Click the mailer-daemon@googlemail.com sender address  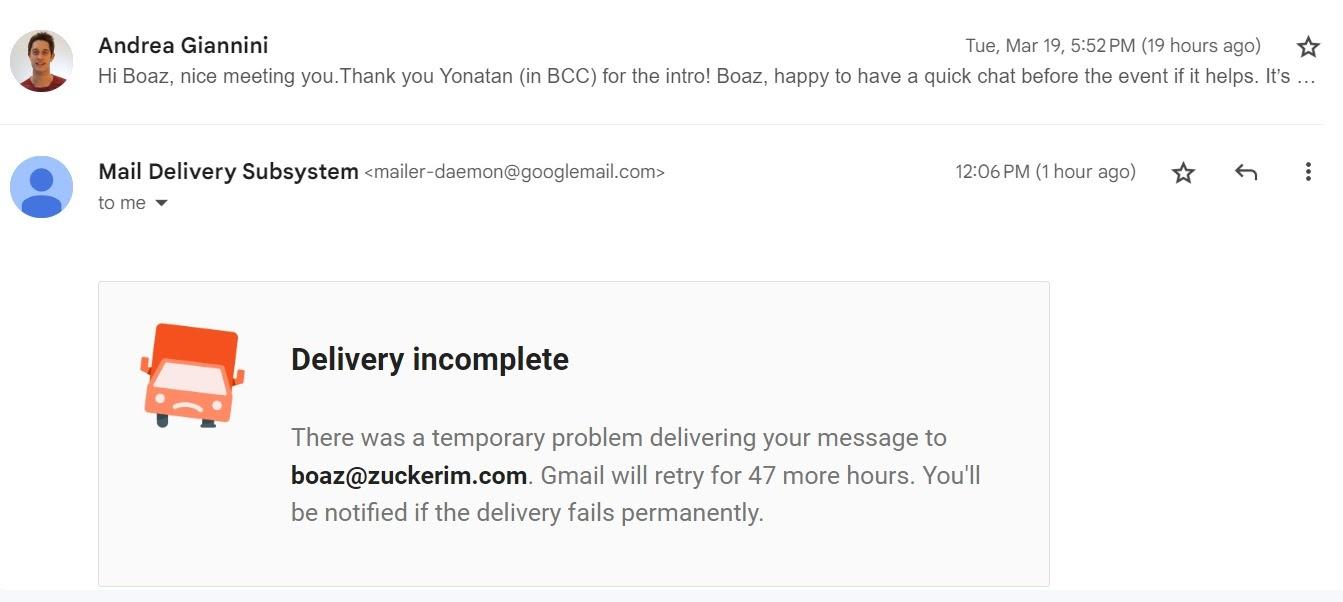click(x=514, y=172)
